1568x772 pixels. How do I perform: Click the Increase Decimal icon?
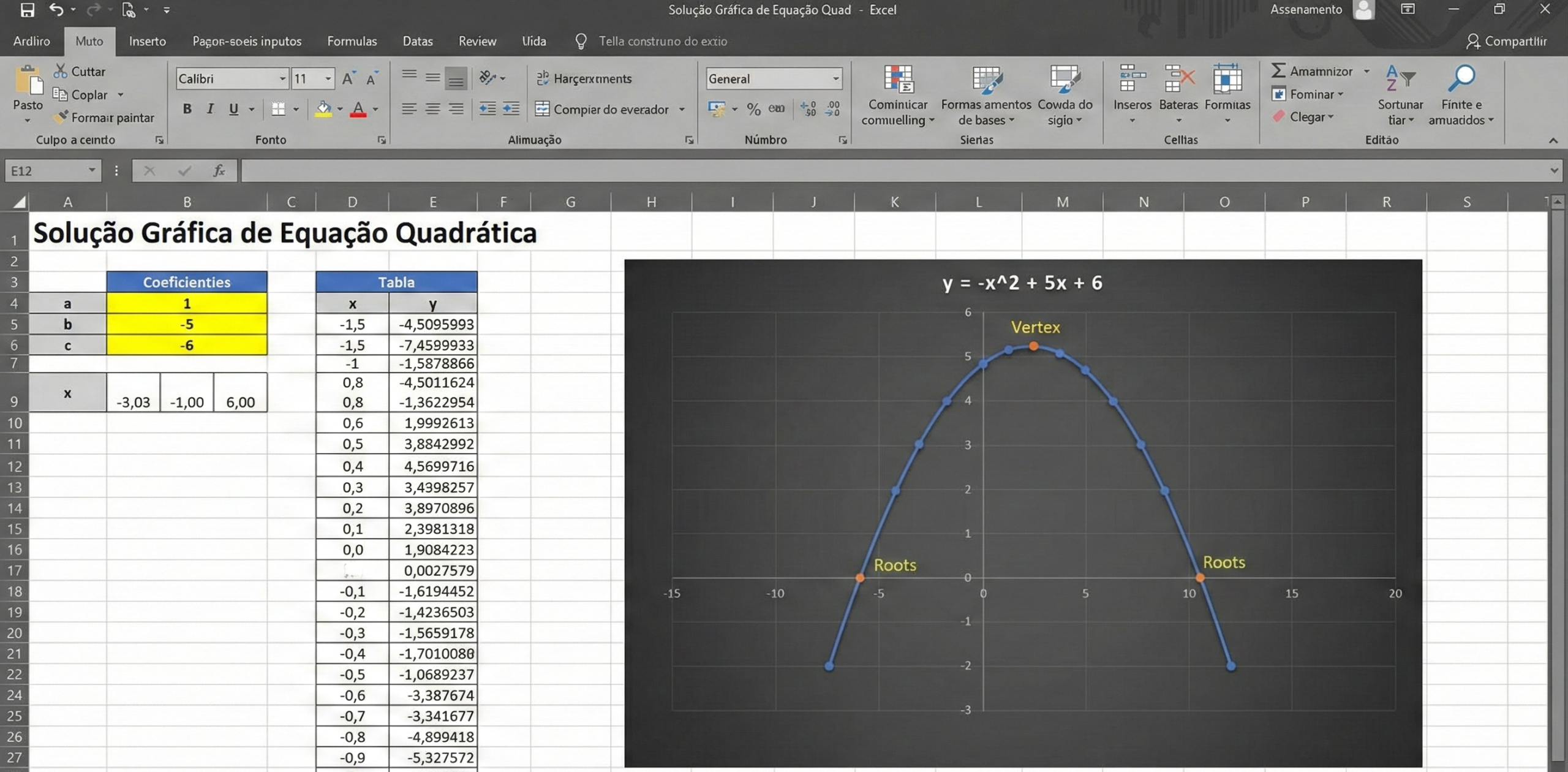coord(807,108)
